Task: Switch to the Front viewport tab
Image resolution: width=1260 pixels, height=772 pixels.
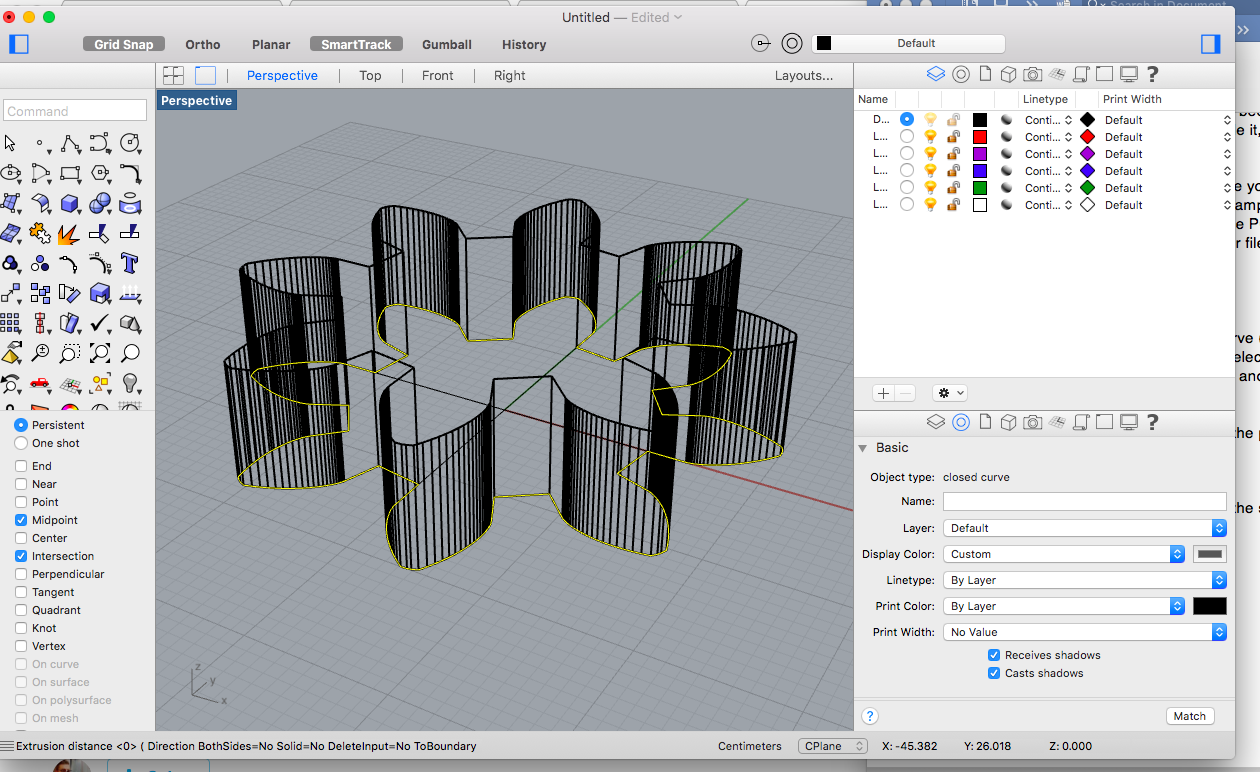Action: 437,75
